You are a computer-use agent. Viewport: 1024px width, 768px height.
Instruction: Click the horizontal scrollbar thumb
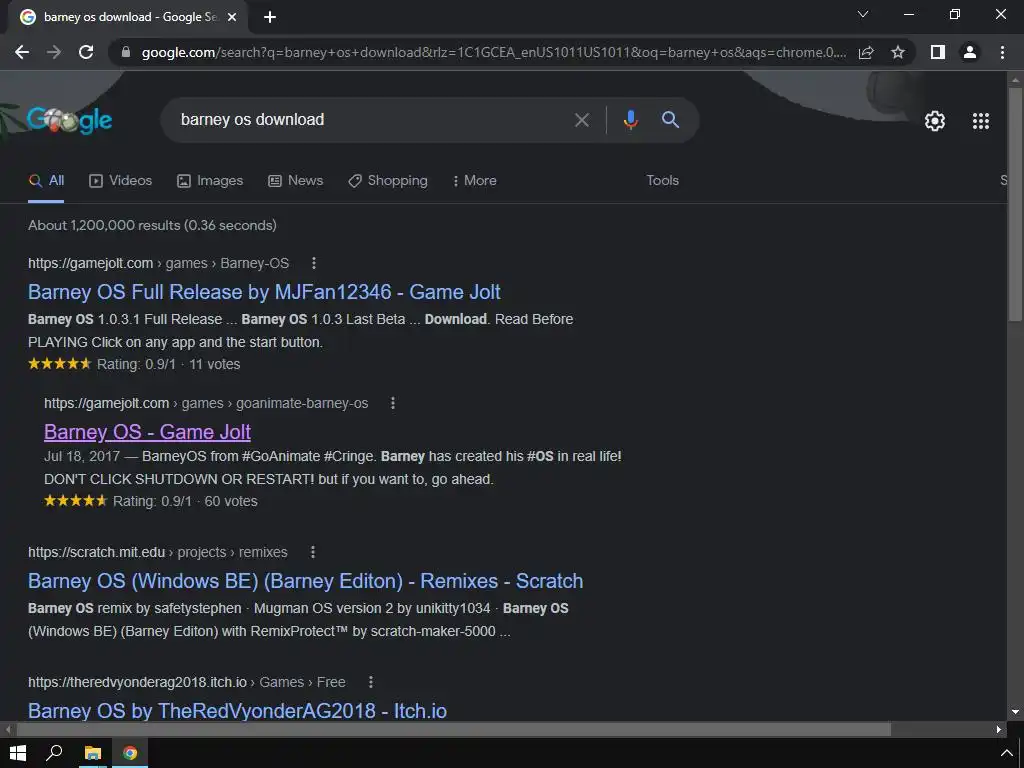pyautogui.click(x=454, y=729)
